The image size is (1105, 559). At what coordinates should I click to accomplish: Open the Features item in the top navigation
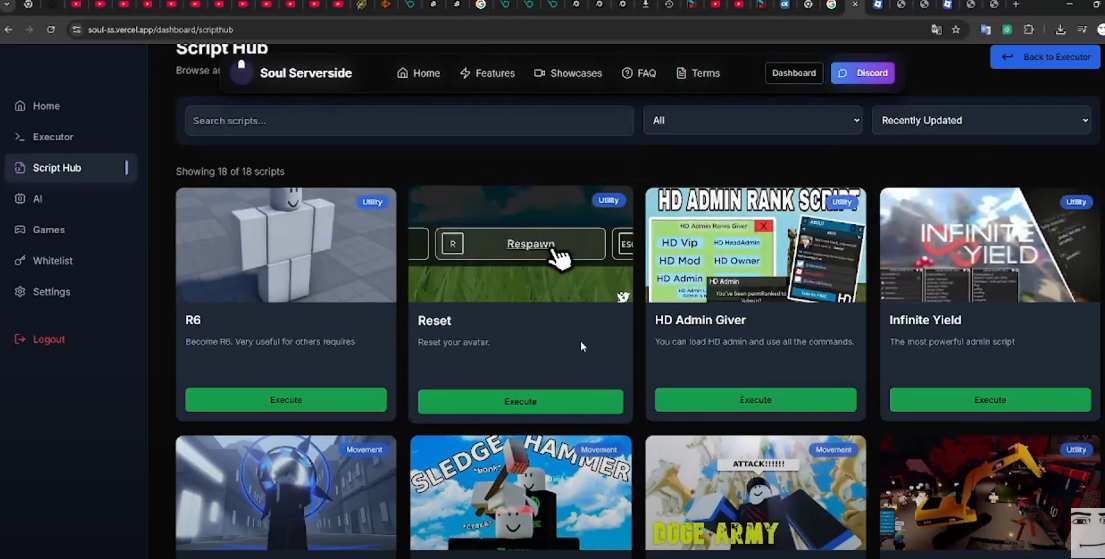(x=487, y=73)
